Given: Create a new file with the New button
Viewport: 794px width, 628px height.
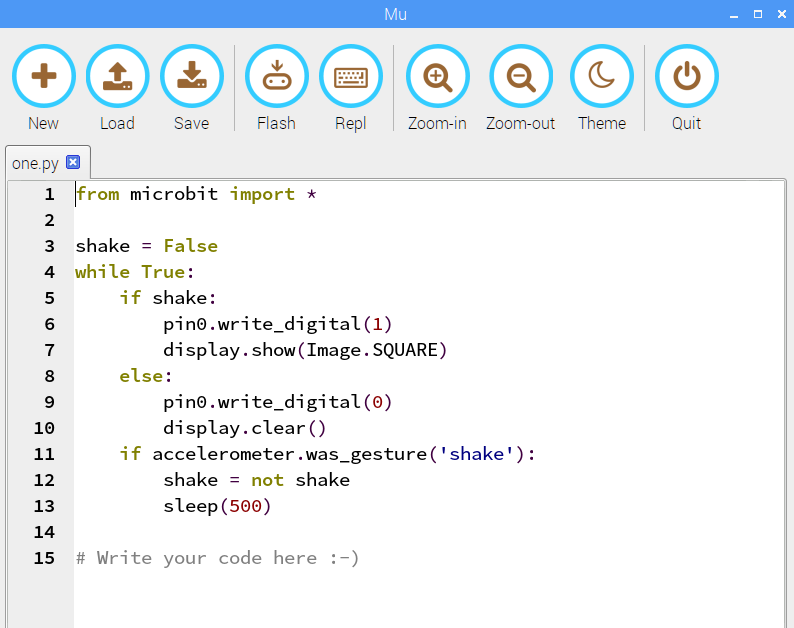Looking at the screenshot, I should tap(43, 77).
